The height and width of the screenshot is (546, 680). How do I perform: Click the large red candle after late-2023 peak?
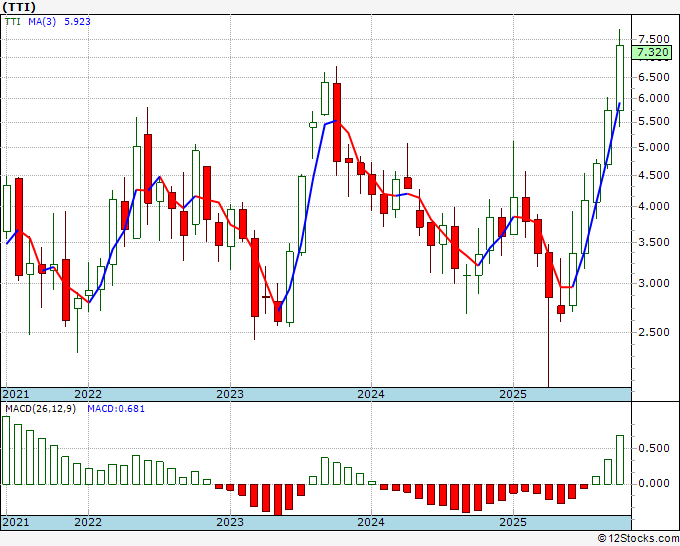tap(337, 122)
